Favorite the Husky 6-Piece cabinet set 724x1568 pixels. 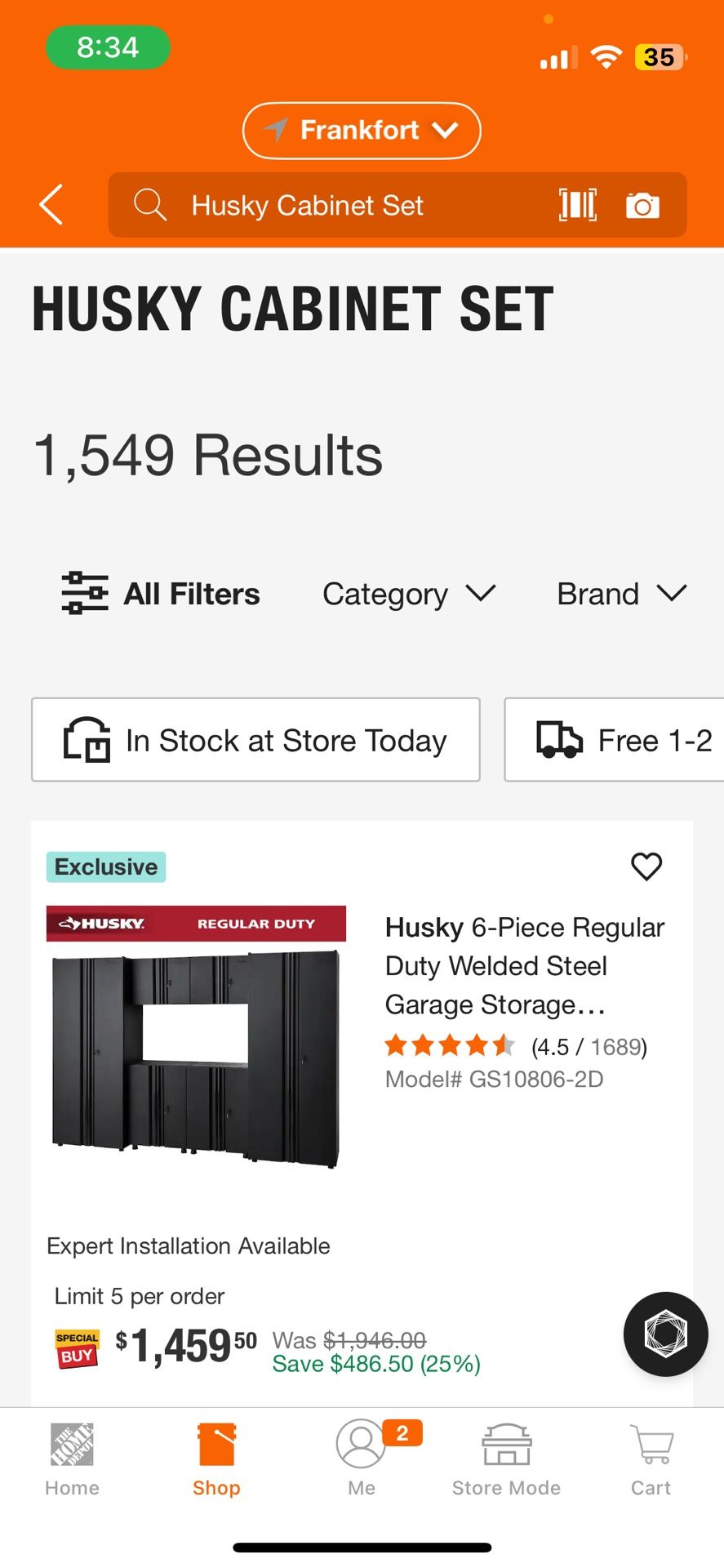click(646, 866)
